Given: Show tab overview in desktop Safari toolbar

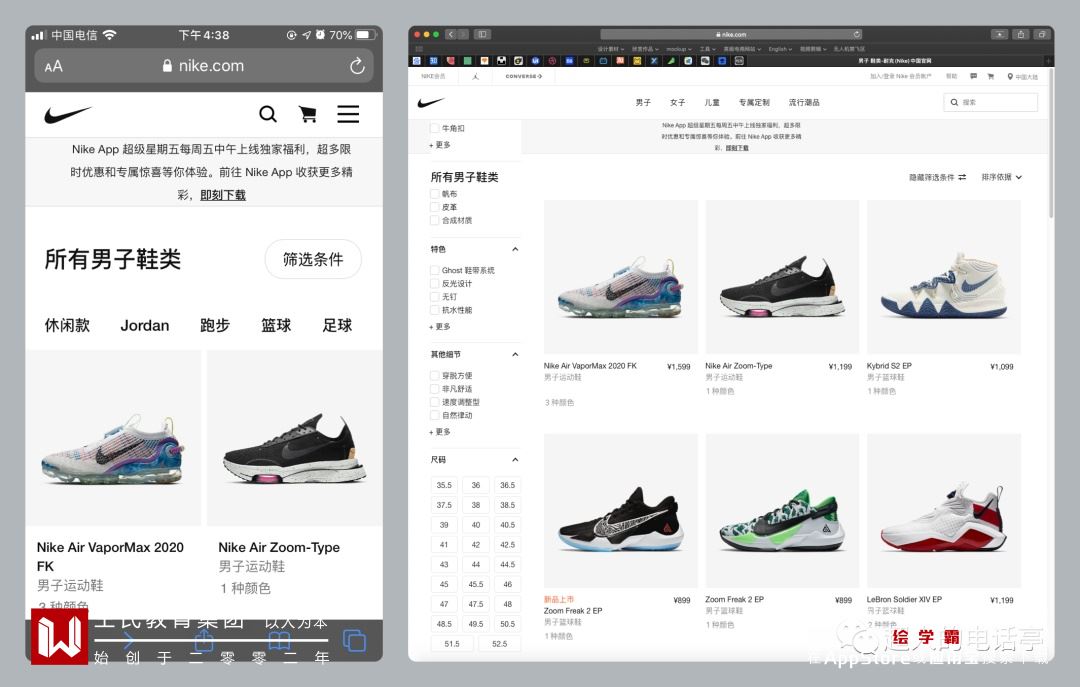Looking at the screenshot, I should (x=1042, y=34).
